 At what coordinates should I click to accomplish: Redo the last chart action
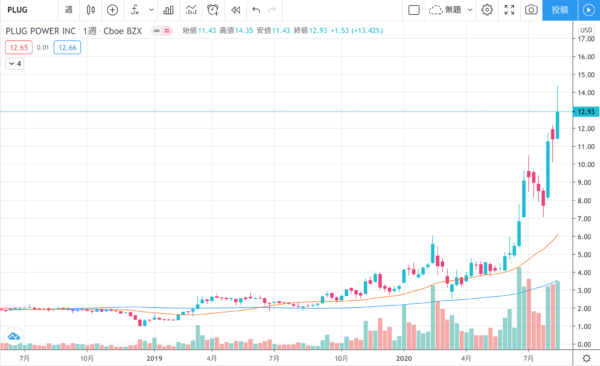tap(272, 10)
